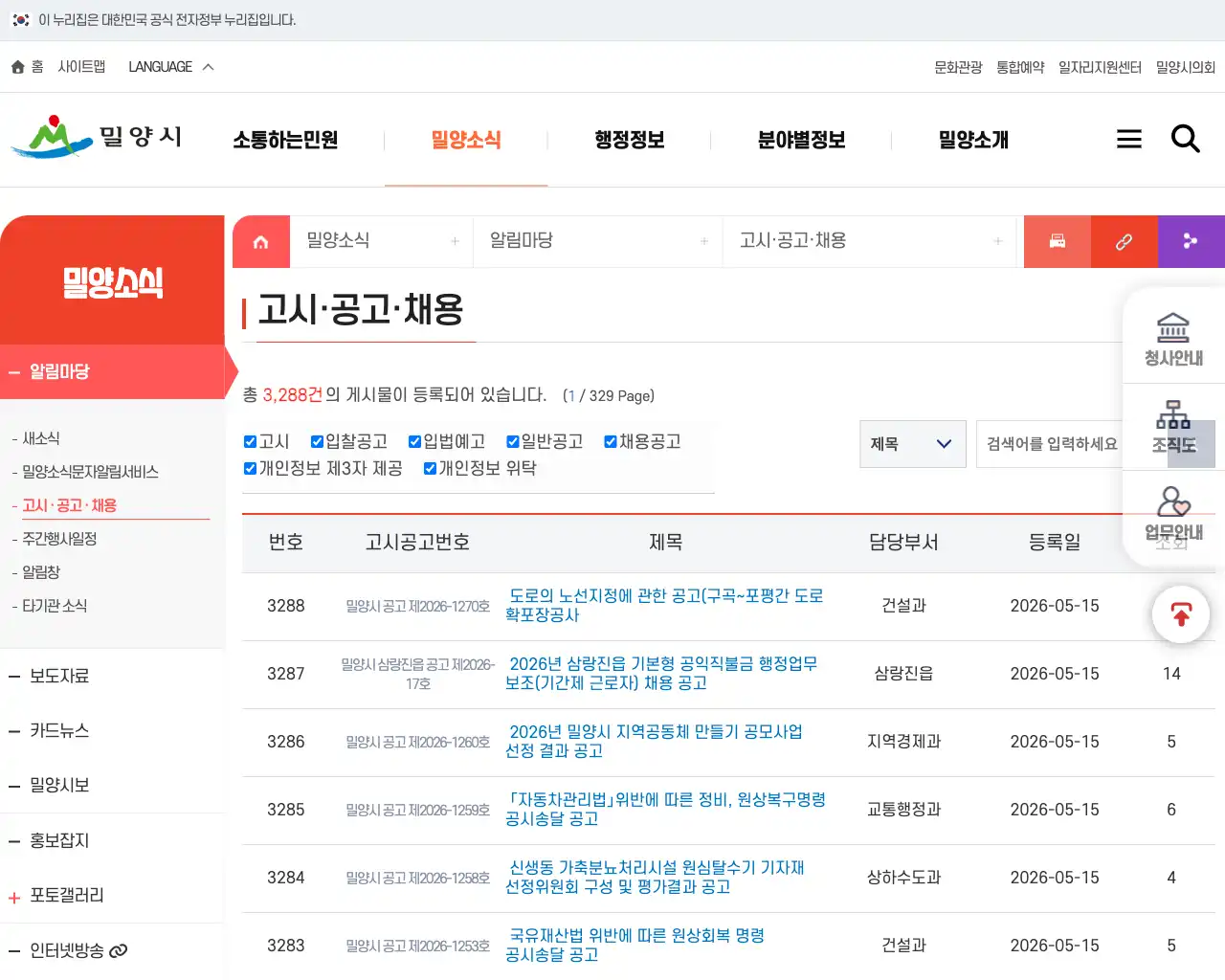This screenshot has width=1225, height=980.
Task: Open 삼랑진읍 기본형 공익직불금 채용 공고
Action: (661, 674)
